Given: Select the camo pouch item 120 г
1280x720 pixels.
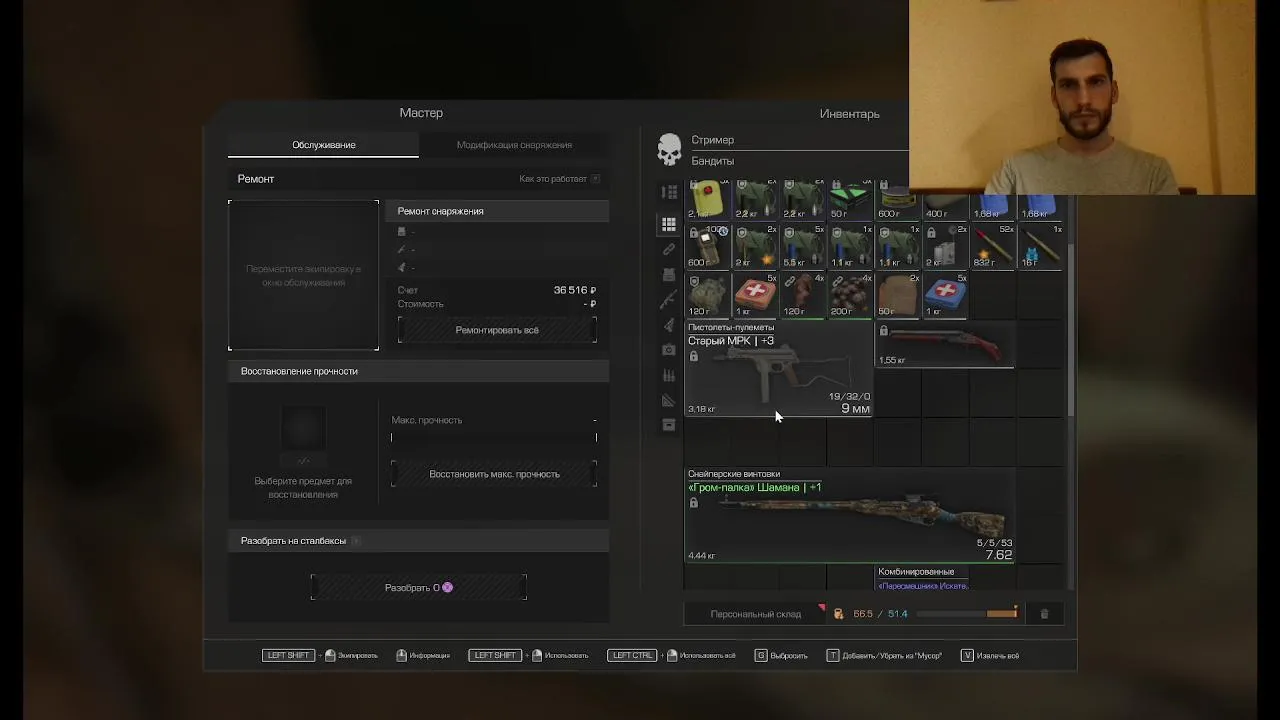Looking at the screenshot, I should pos(708,296).
